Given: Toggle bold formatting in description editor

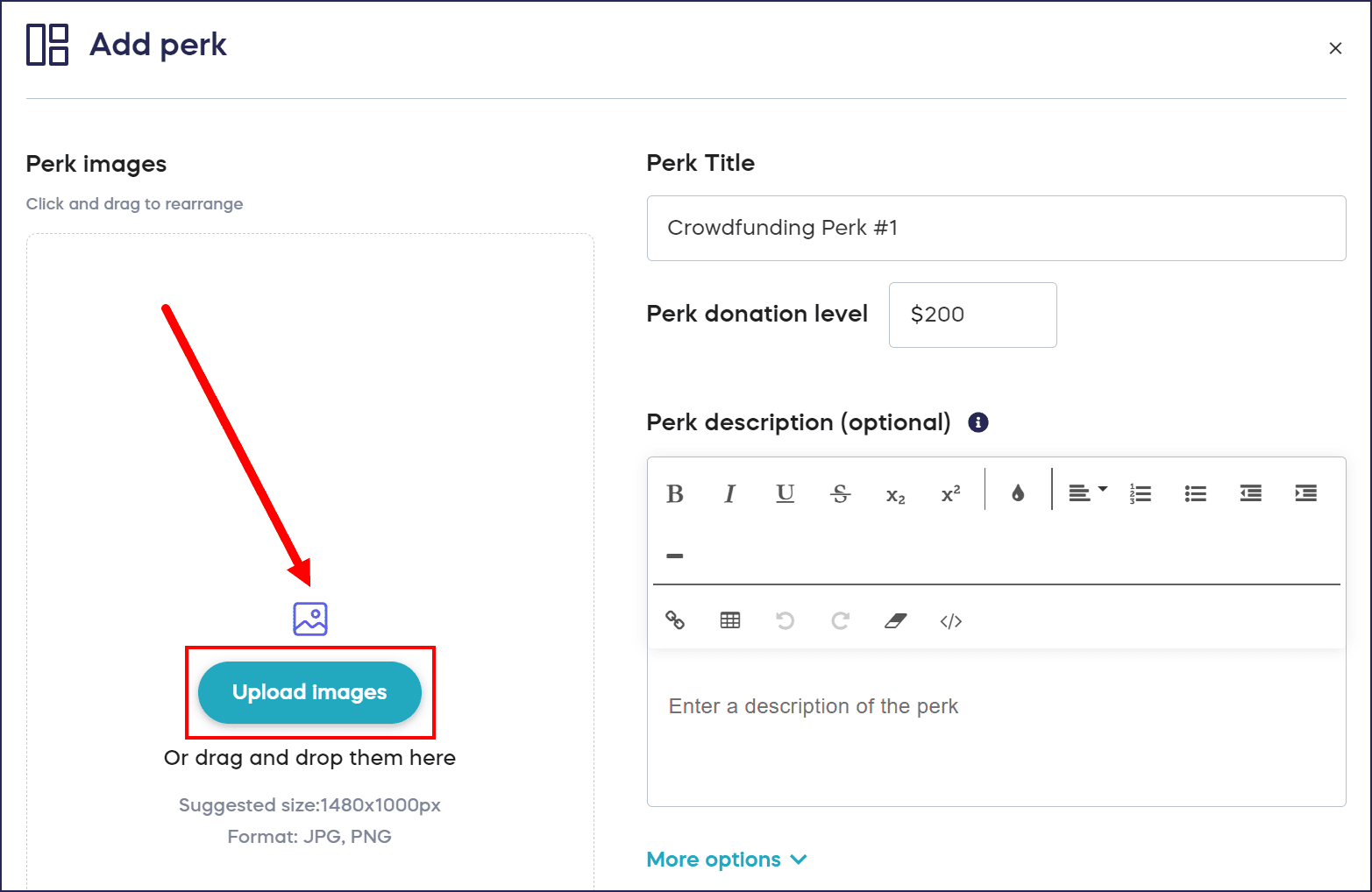Looking at the screenshot, I should click(x=675, y=494).
